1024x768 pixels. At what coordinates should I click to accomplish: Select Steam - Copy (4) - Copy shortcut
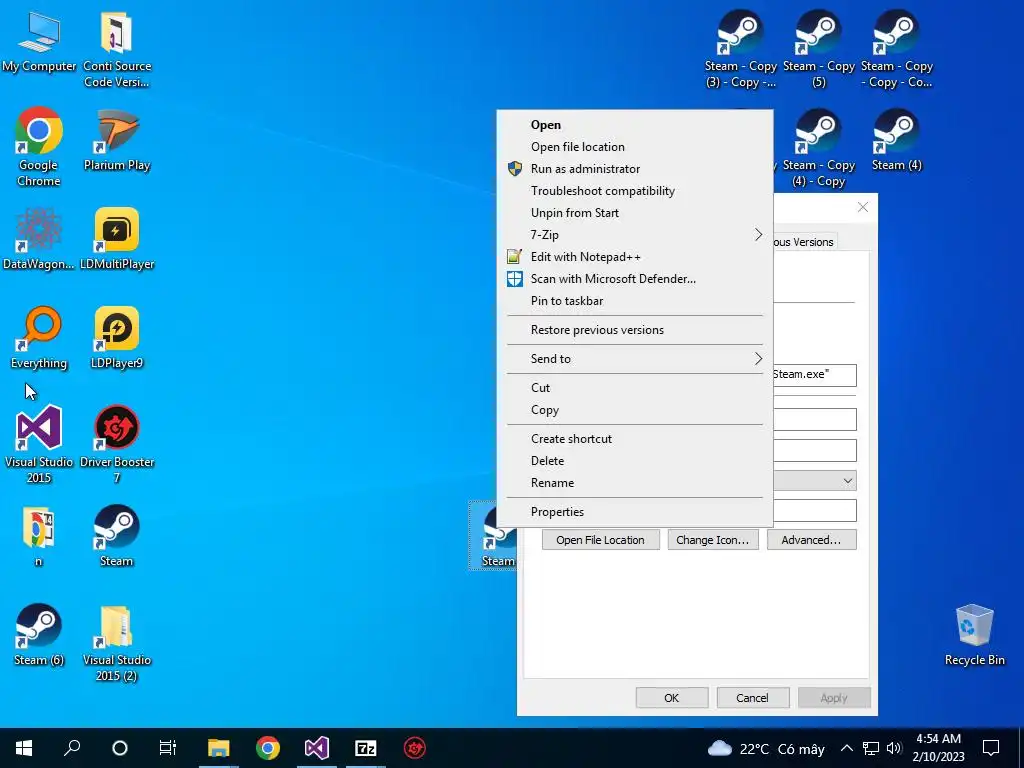(x=818, y=149)
